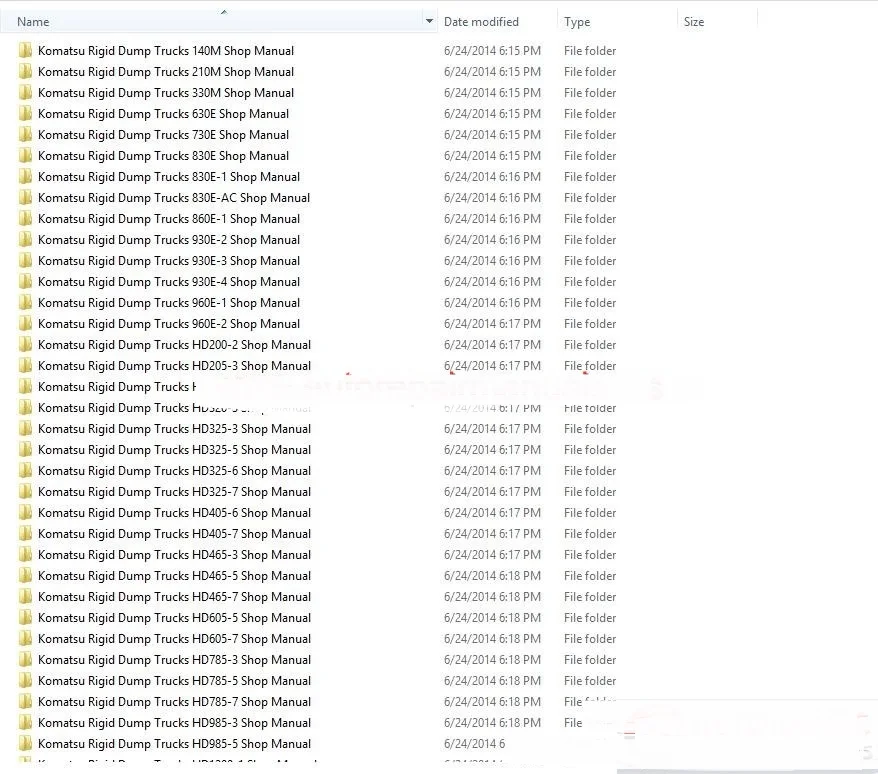
Task: Click folder icon of 860E-1 Shop Manual
Action: [25, 219]
